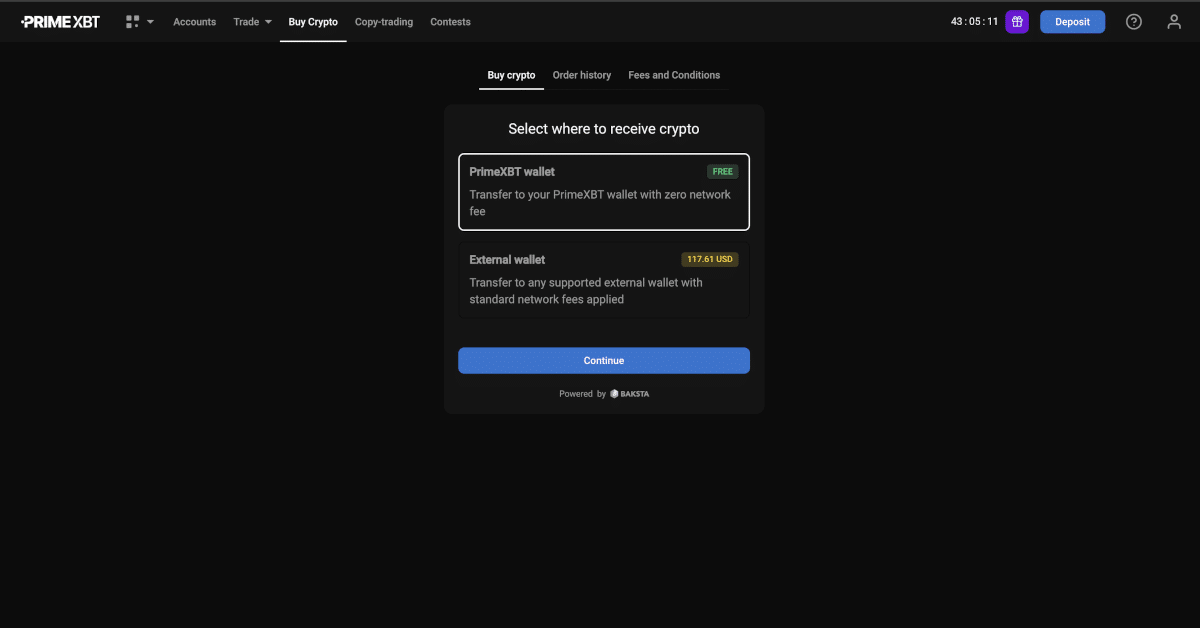Click the blue Continue button
Viewport: 1200px width, 628px height.
click(604, 361)
